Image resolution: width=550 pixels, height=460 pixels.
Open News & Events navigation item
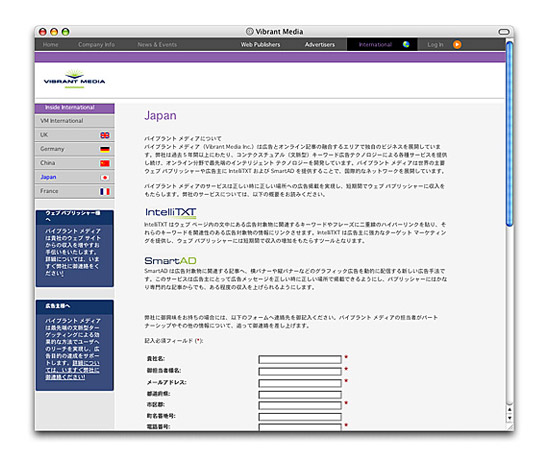pyautogui.click(x=157, y=45)
